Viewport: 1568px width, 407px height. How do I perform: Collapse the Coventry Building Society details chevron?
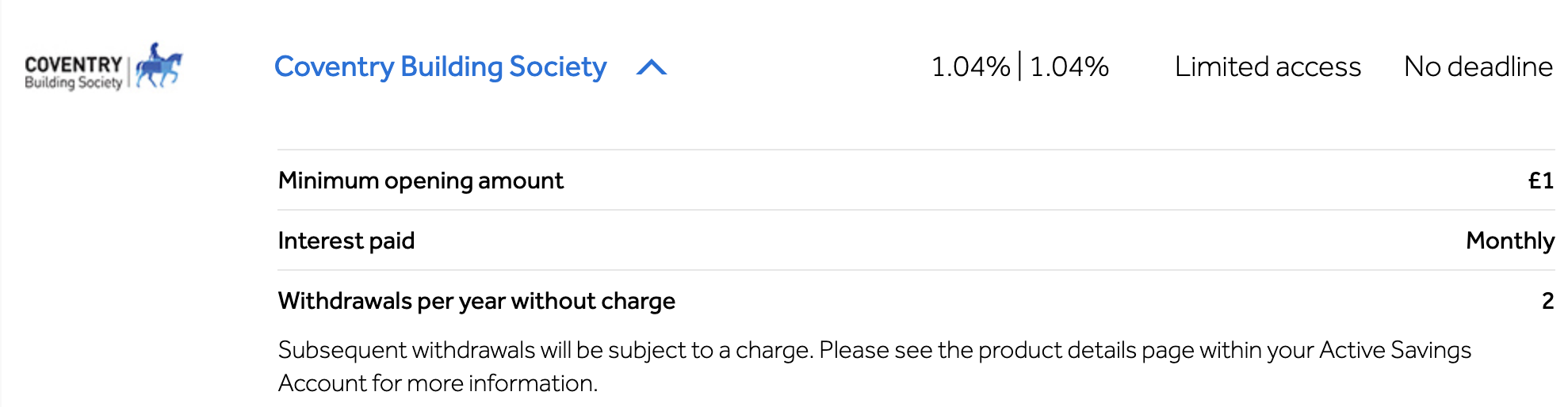tap(652, 68)
